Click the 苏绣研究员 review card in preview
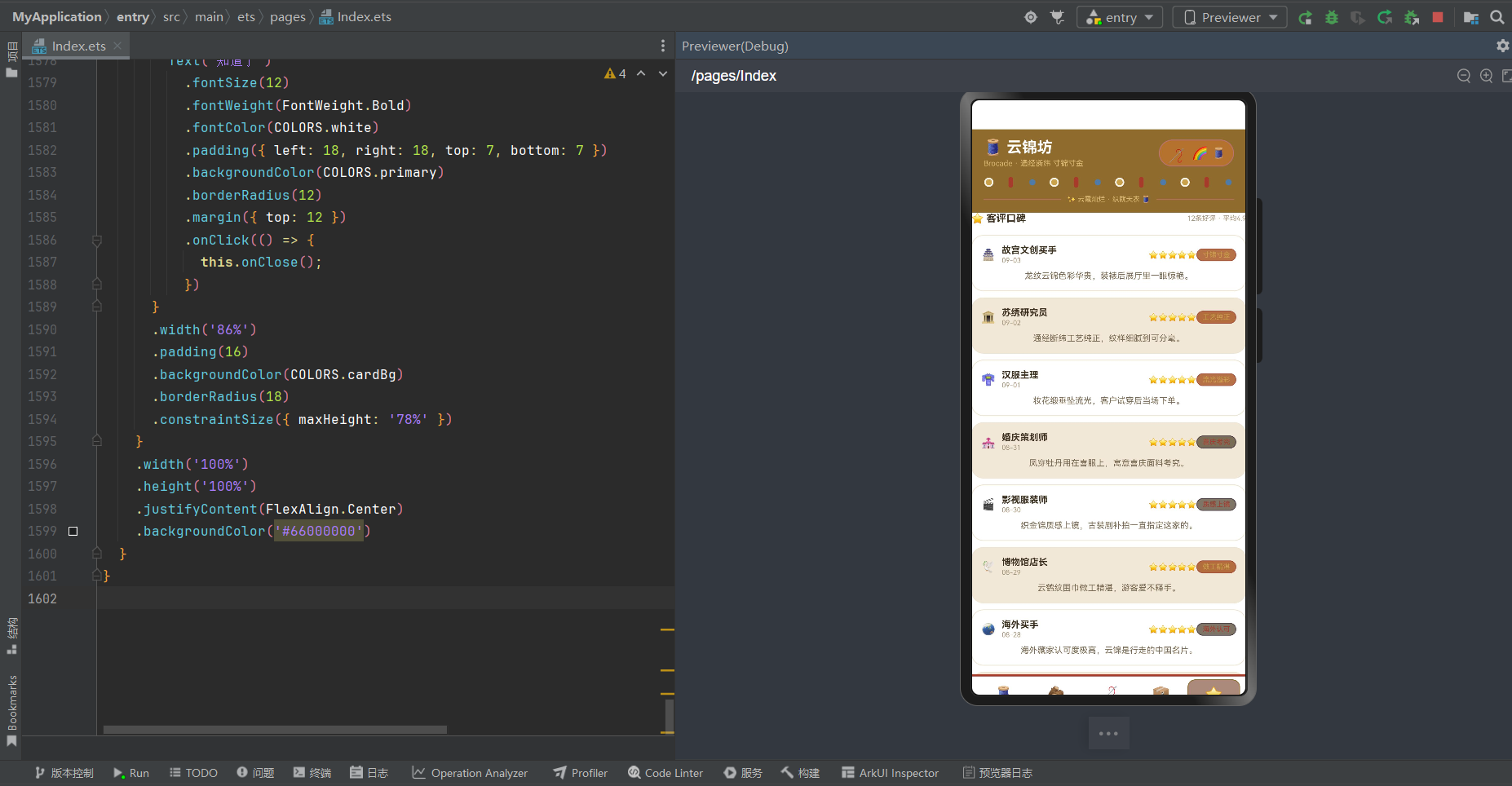The image size is (1512, 786). pos(1108,325)
